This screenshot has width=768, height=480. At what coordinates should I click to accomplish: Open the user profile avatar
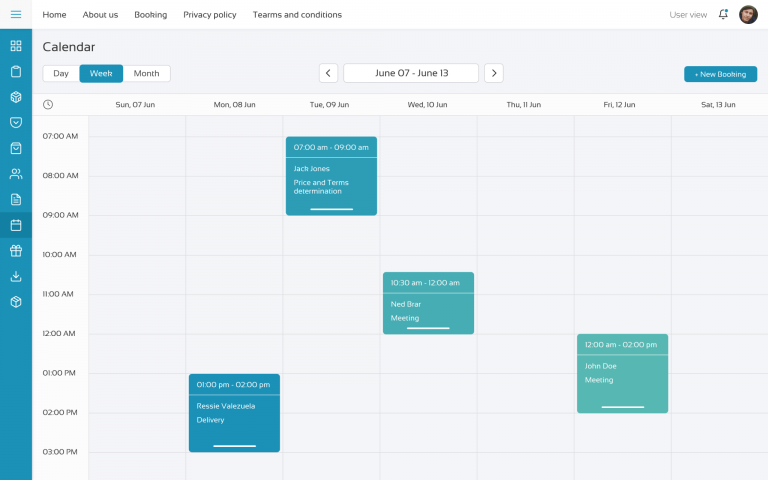coord(748,15)
